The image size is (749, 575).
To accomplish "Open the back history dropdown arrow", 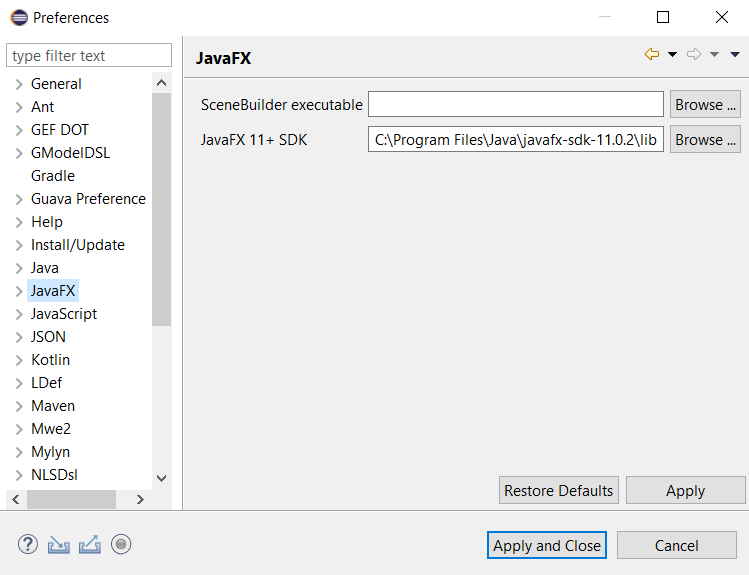I will pos(672,54).
